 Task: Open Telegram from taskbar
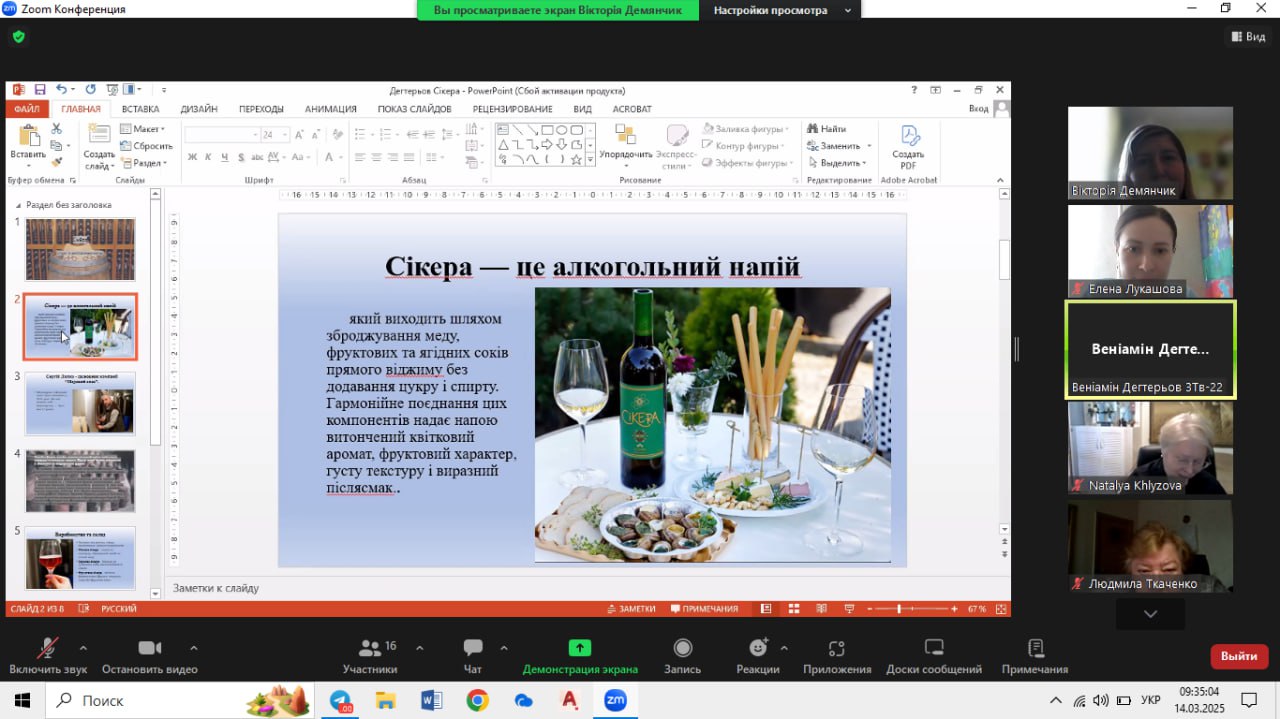click(341, 701)
